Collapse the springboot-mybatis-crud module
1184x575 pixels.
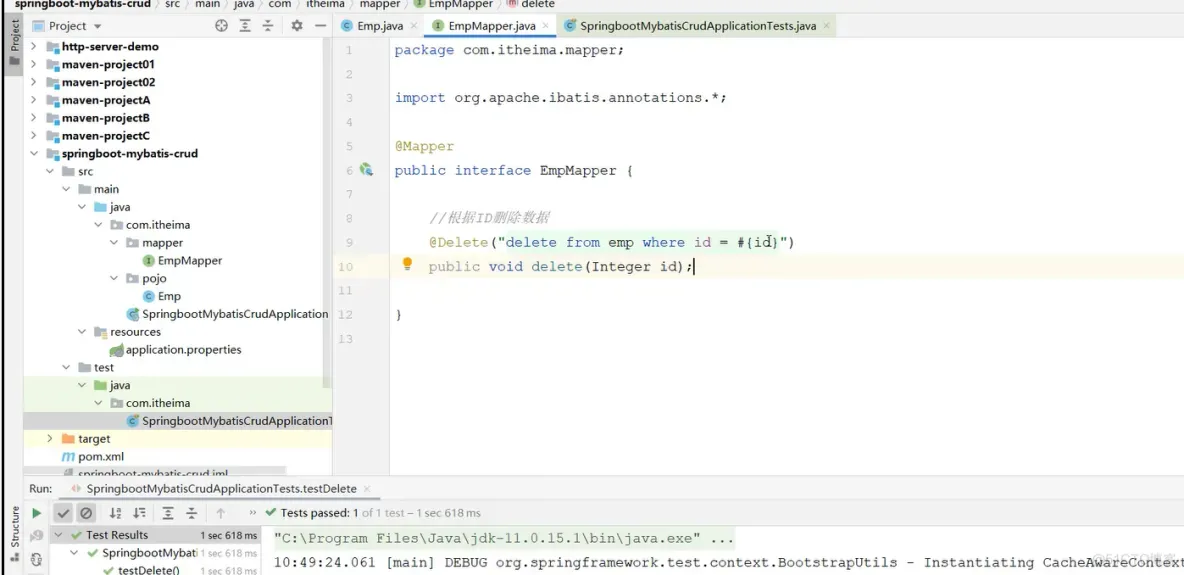coord(33,153)
